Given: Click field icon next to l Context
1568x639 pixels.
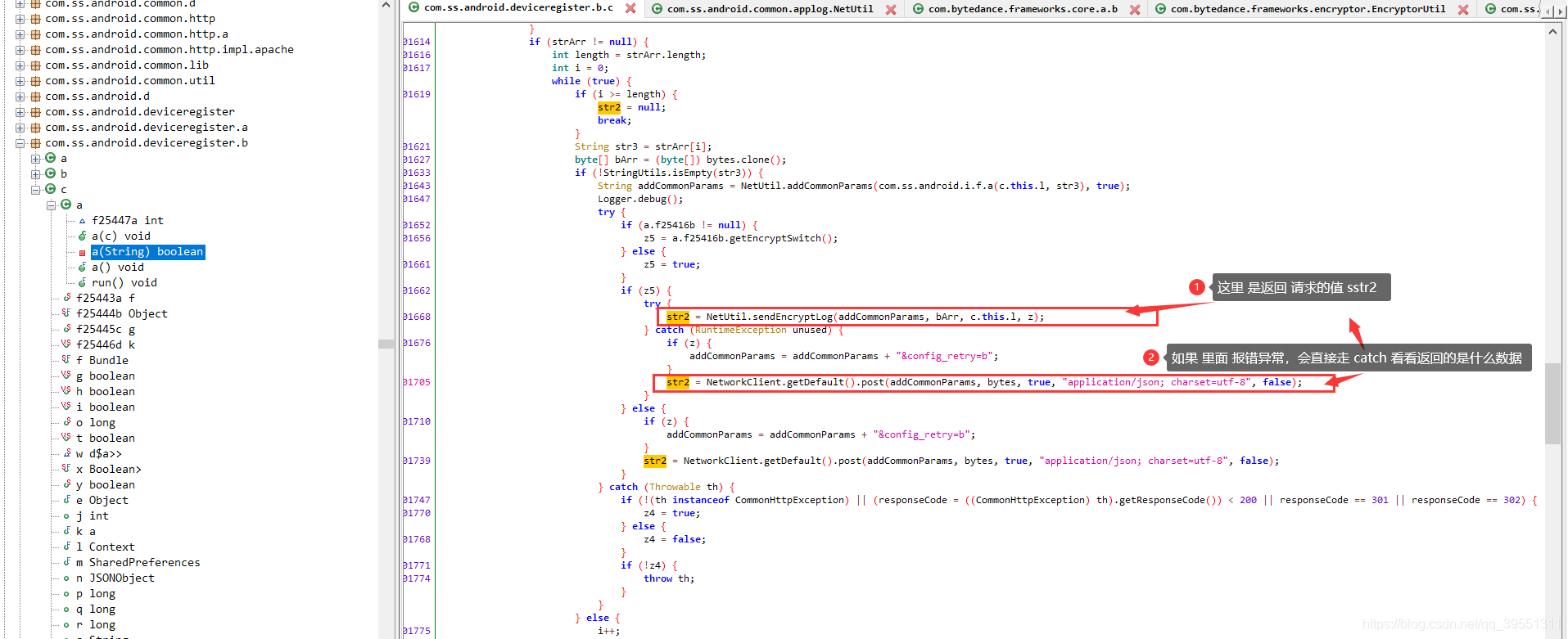Looking at the screenshot, I should tap(66, 547).
